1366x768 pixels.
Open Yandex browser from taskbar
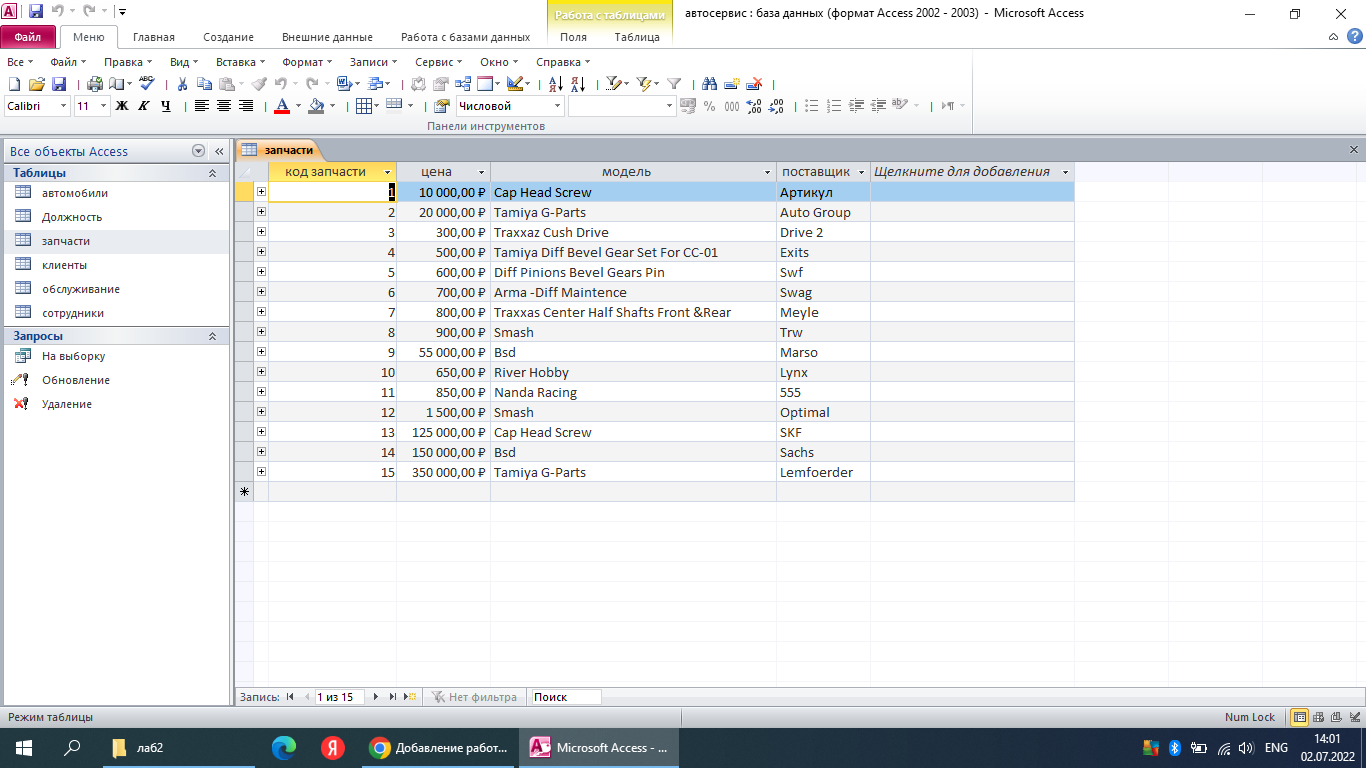(x=332, y=748)
